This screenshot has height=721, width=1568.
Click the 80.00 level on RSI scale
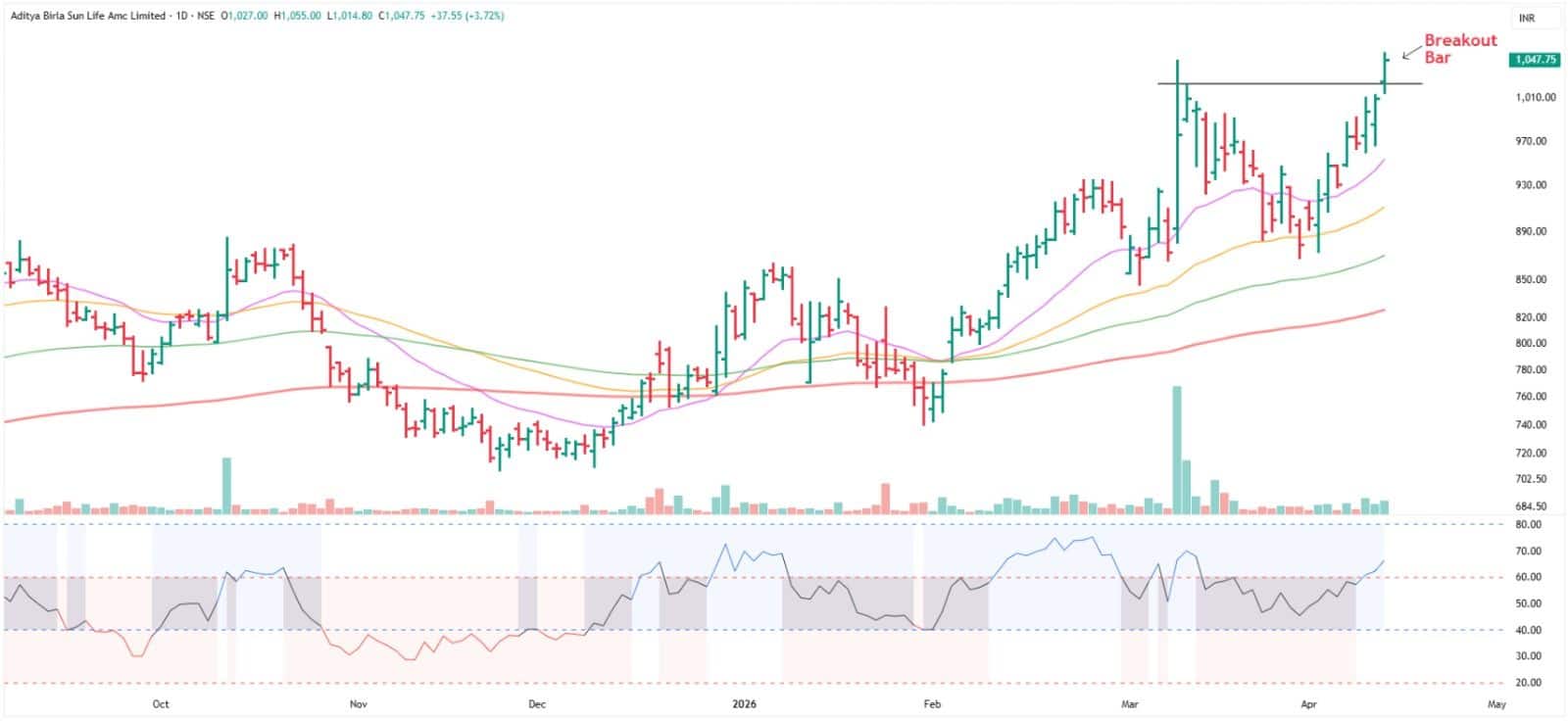(1528, 524)
